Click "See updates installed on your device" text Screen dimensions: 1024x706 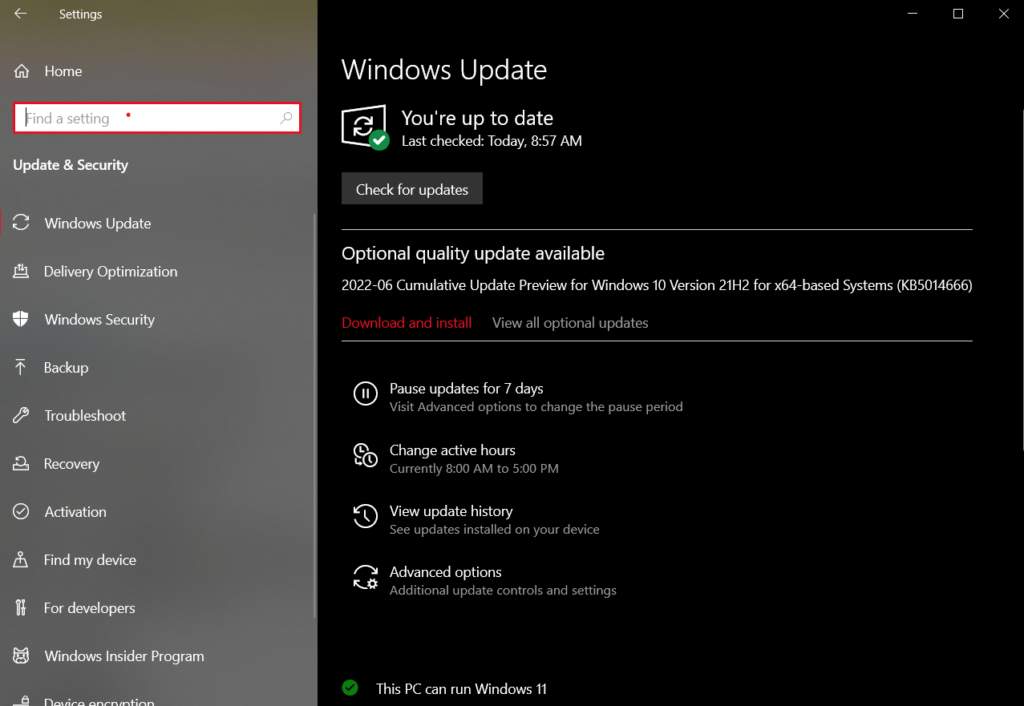494,530
